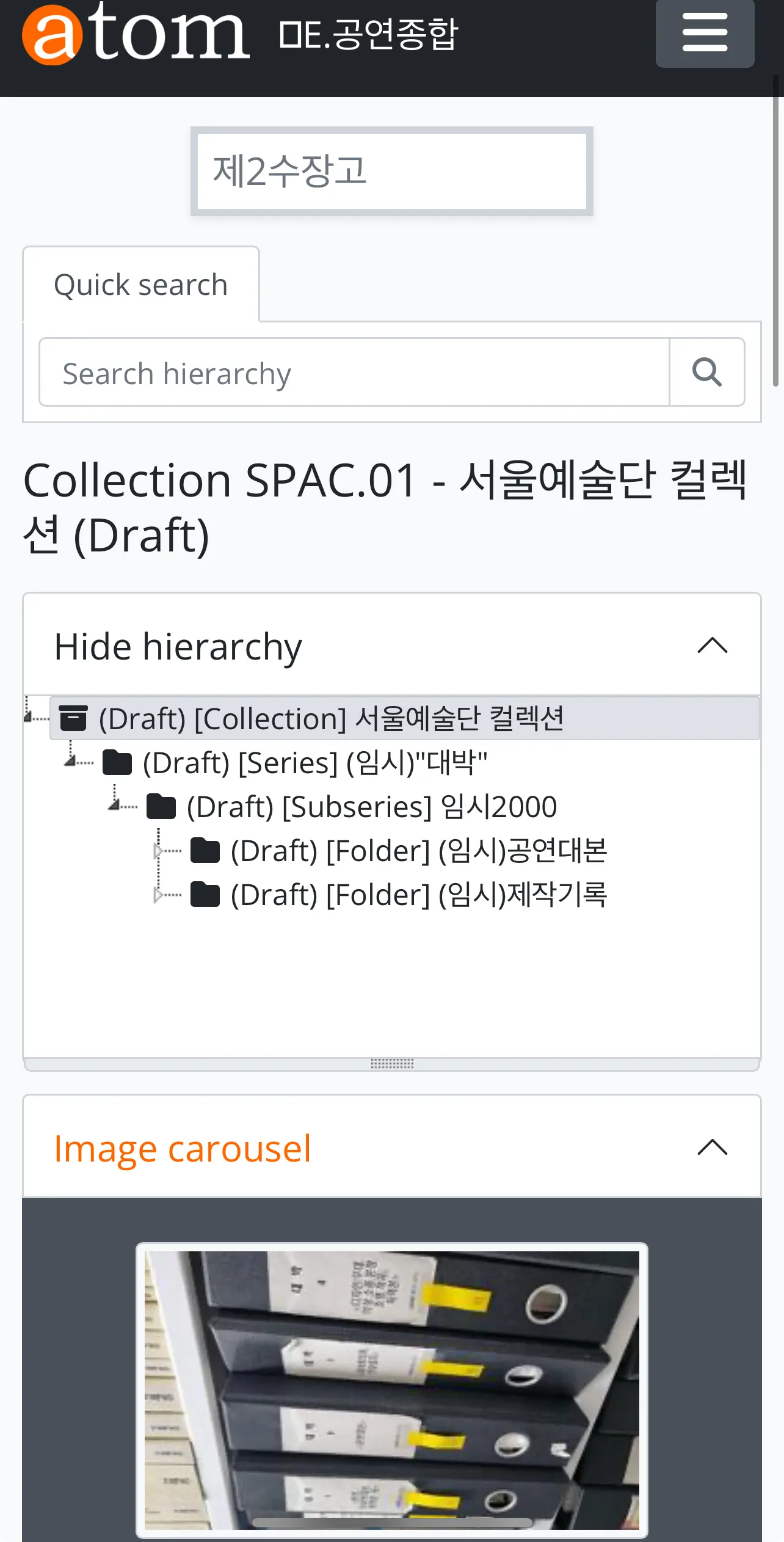
Task: Click folder icon beside 공연대본 entry
Action: (x=205, y=851)
